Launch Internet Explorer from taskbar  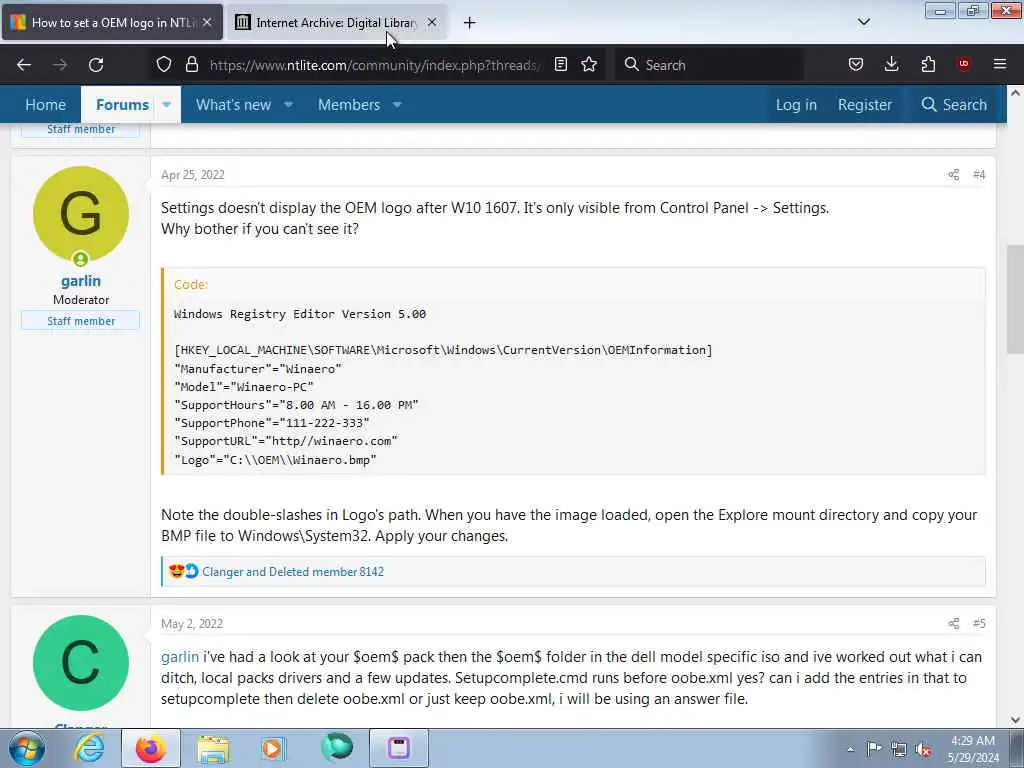[x=89, y=748]
